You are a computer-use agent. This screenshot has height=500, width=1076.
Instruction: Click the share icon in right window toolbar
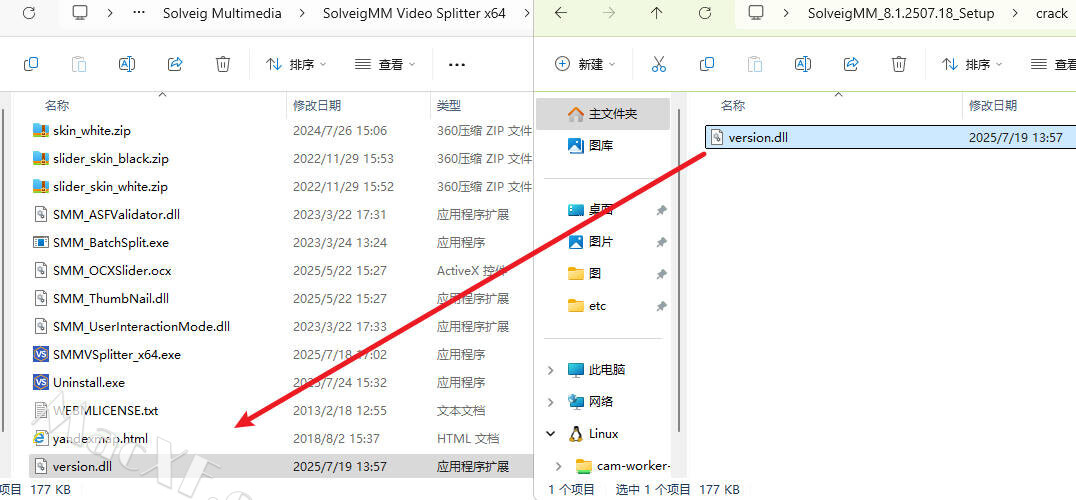[x=851, y=64]
